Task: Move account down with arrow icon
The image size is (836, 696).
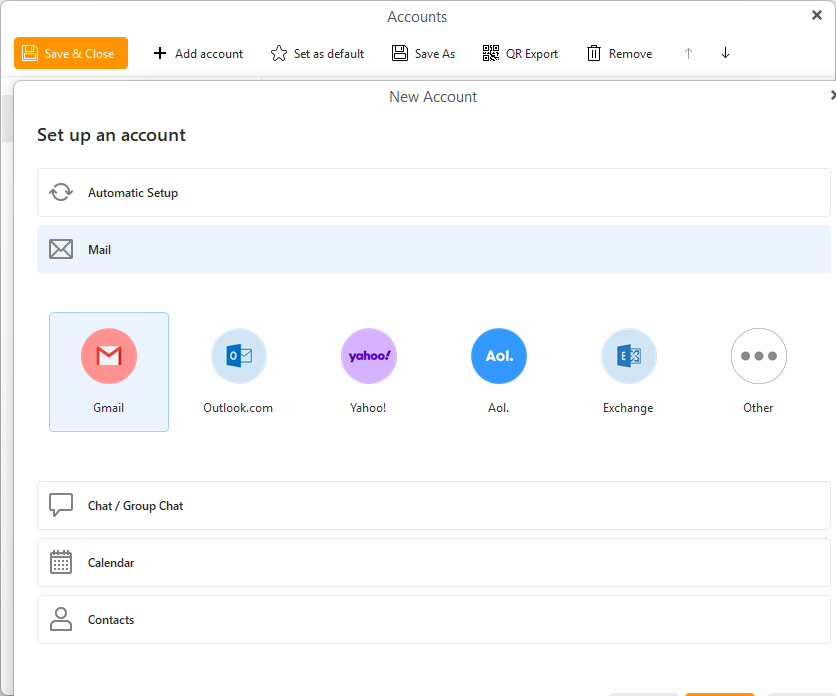Action: (725, 53)
